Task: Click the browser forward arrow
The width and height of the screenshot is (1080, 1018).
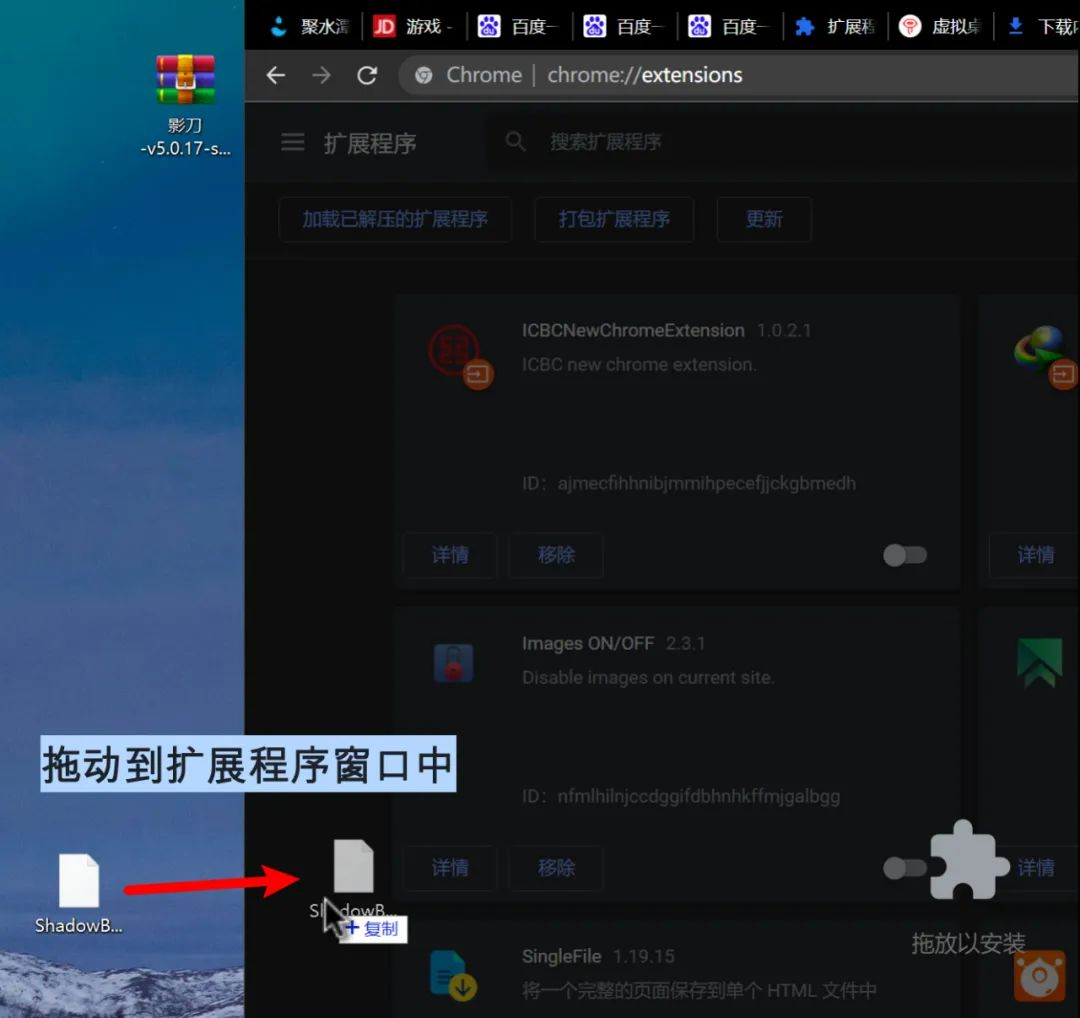Action: tap(321, 75)
